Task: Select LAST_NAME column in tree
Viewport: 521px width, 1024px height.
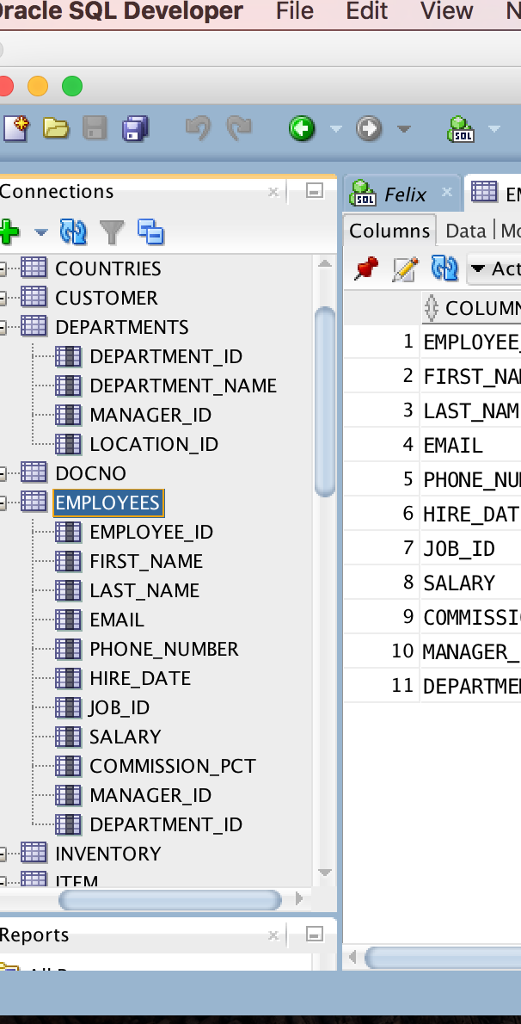Action: [x=144, y=590]
